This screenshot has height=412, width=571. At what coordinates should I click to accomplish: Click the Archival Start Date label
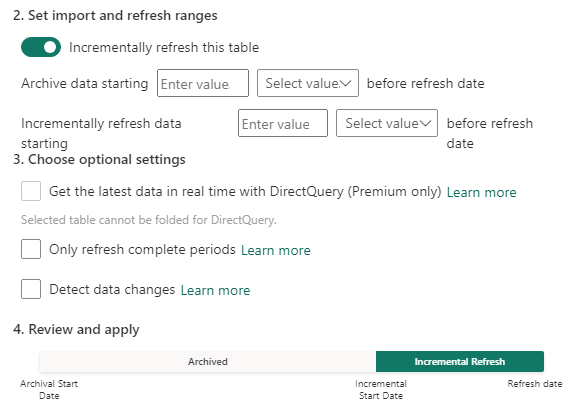[x=49, y=389]
